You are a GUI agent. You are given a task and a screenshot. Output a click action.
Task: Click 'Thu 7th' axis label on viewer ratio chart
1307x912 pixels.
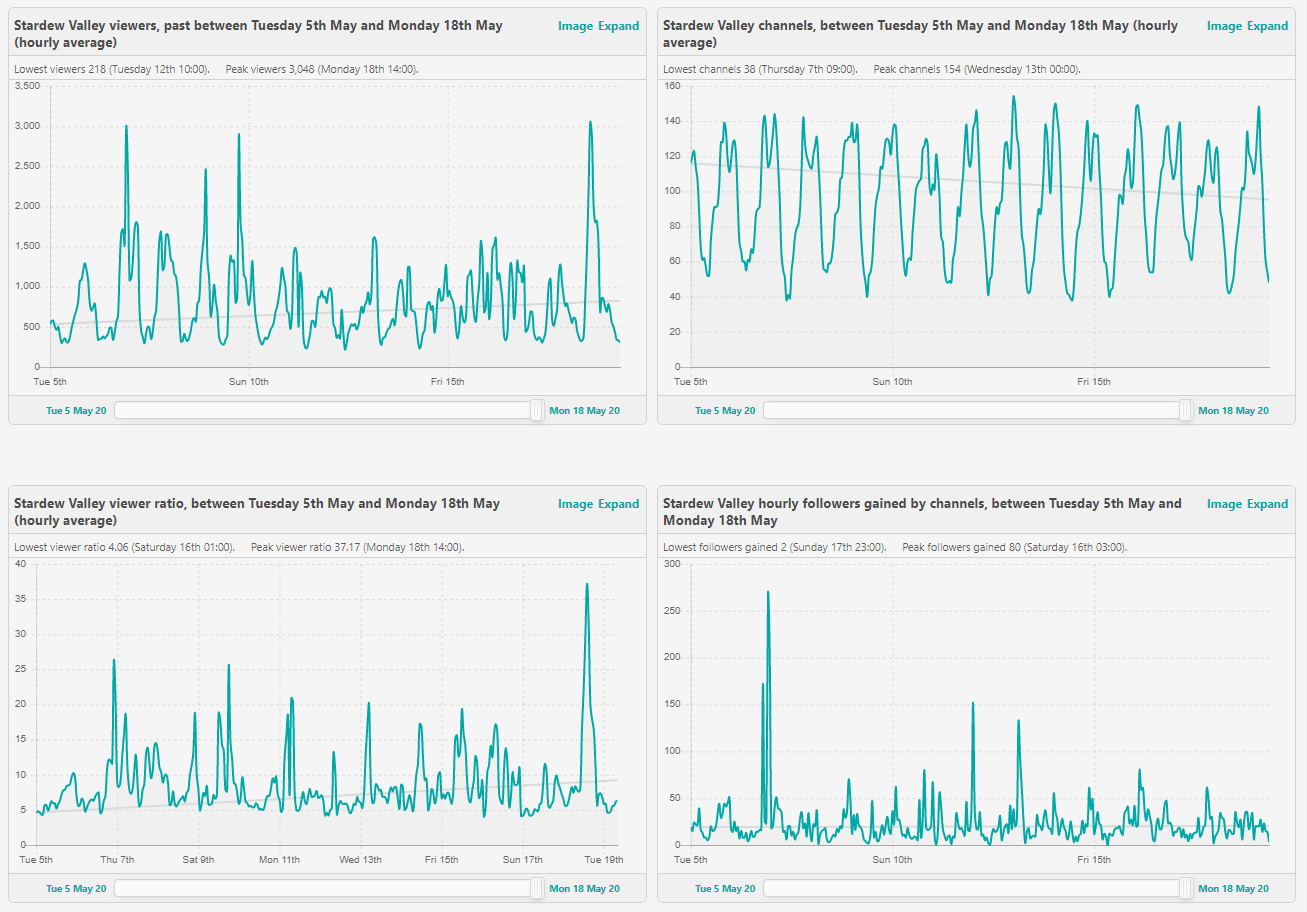[x=118, y=859]
